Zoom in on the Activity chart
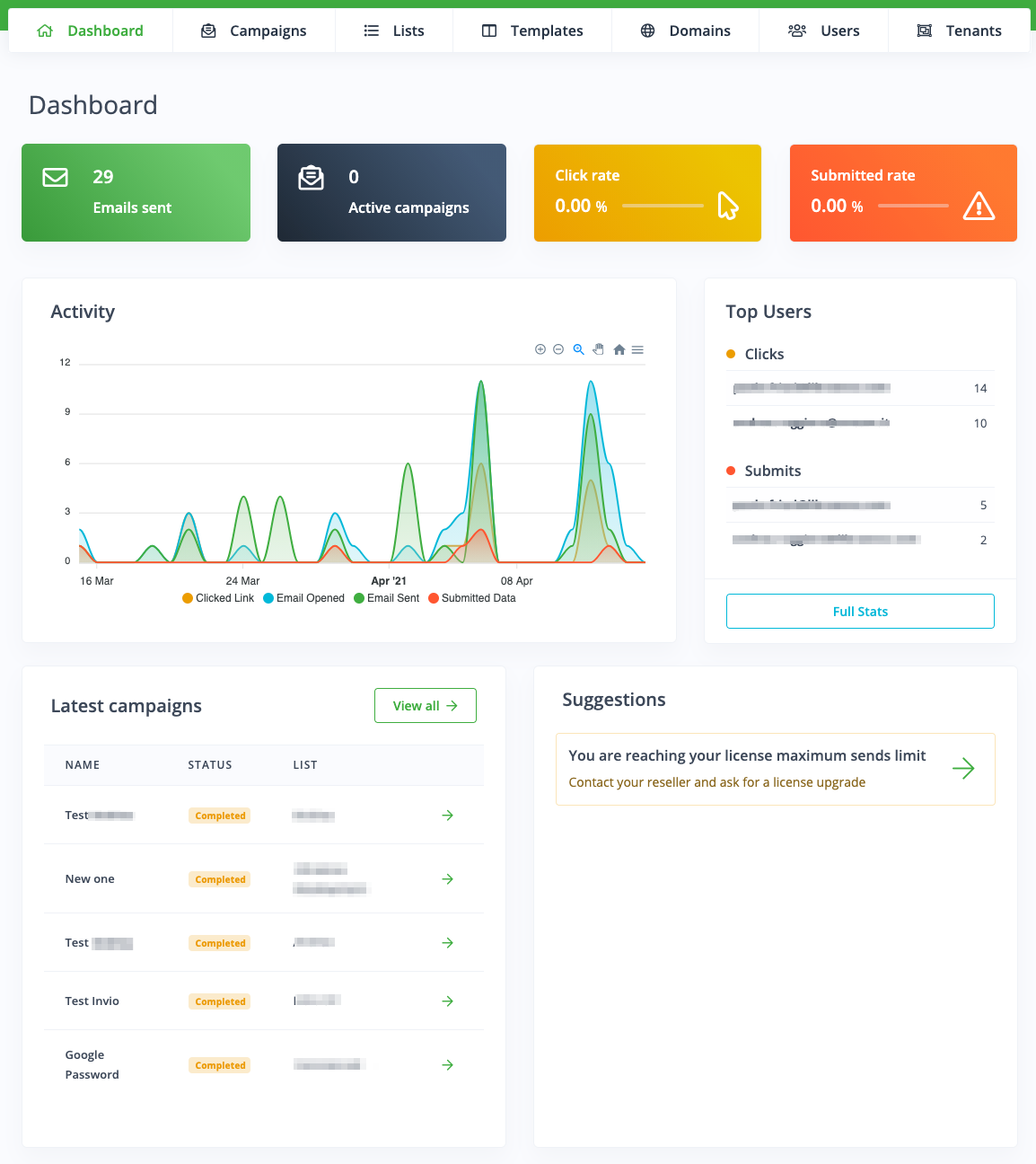Viewport: 1036px width, 1164px height. tap(540, 349)
